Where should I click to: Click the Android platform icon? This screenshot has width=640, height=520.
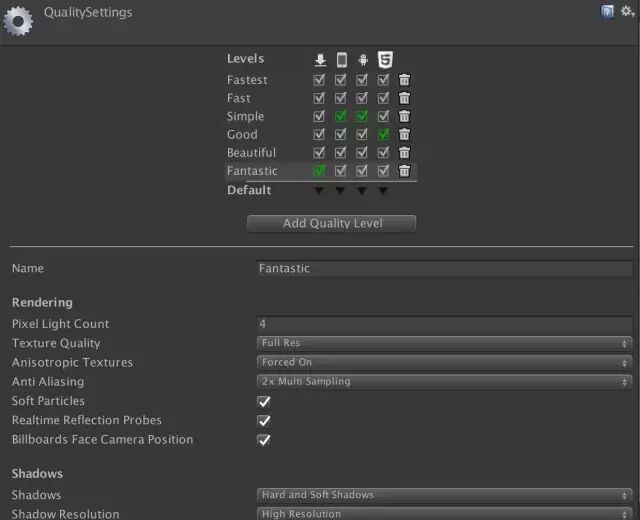(x=362, y=60)
